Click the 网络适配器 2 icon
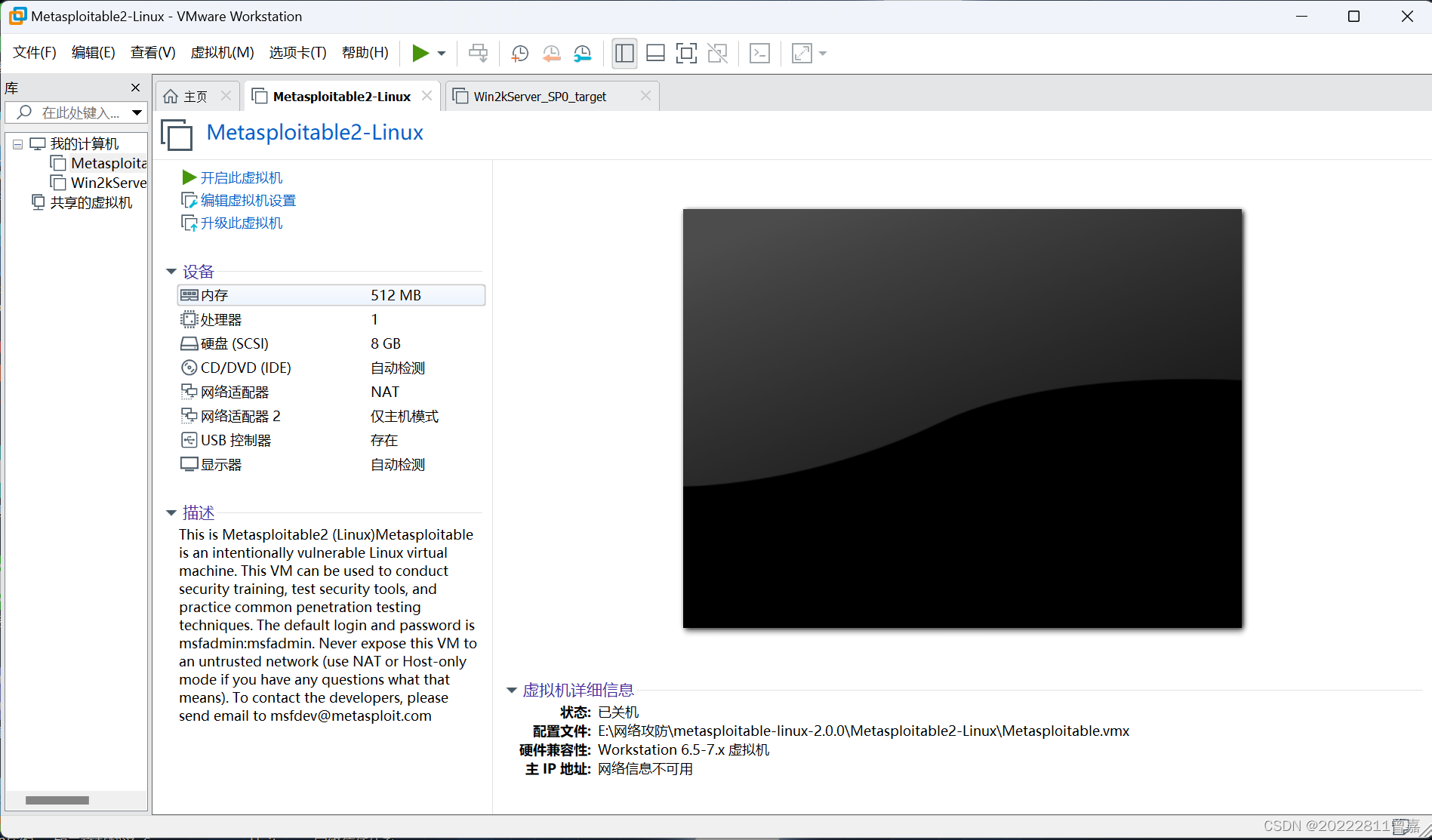 (x=189, y=416)
